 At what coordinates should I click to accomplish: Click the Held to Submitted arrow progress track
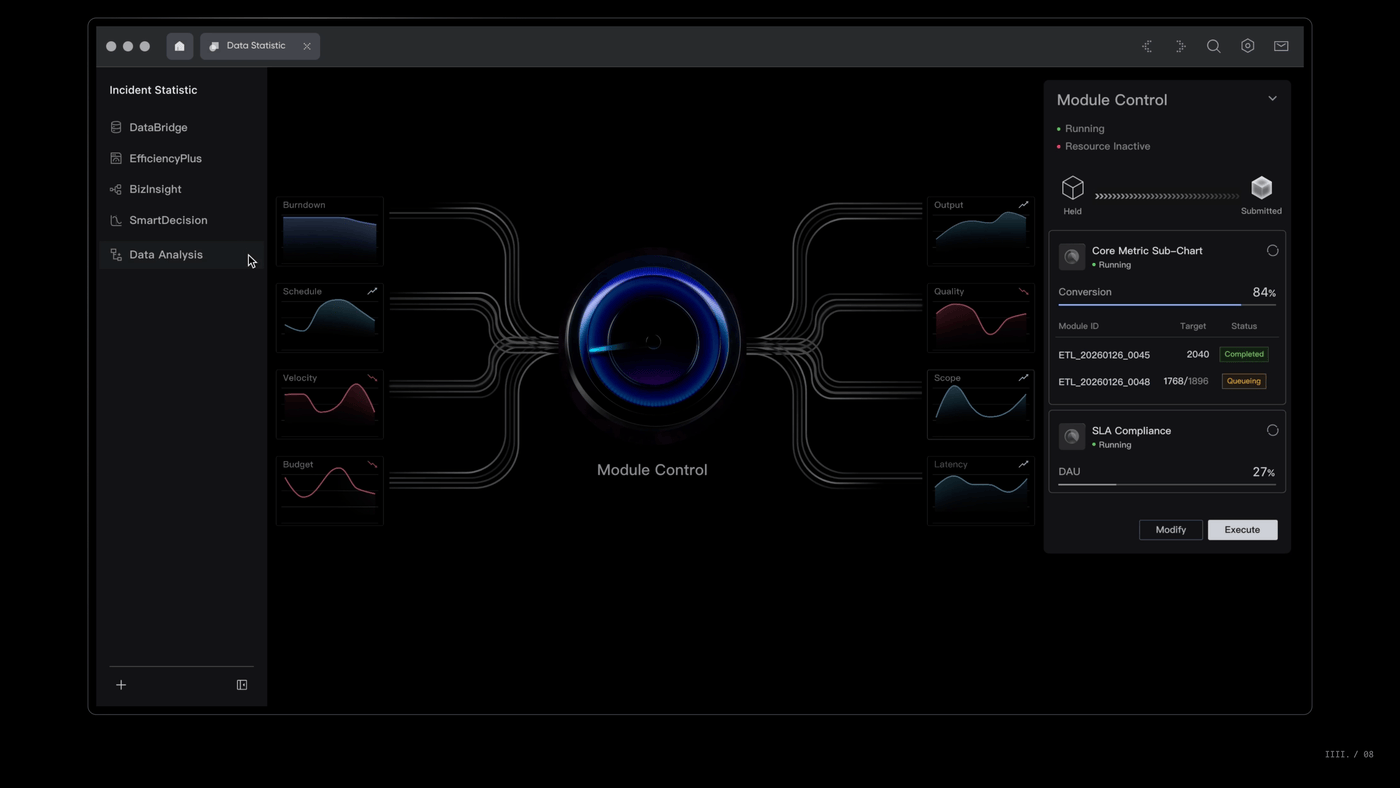1167,196
